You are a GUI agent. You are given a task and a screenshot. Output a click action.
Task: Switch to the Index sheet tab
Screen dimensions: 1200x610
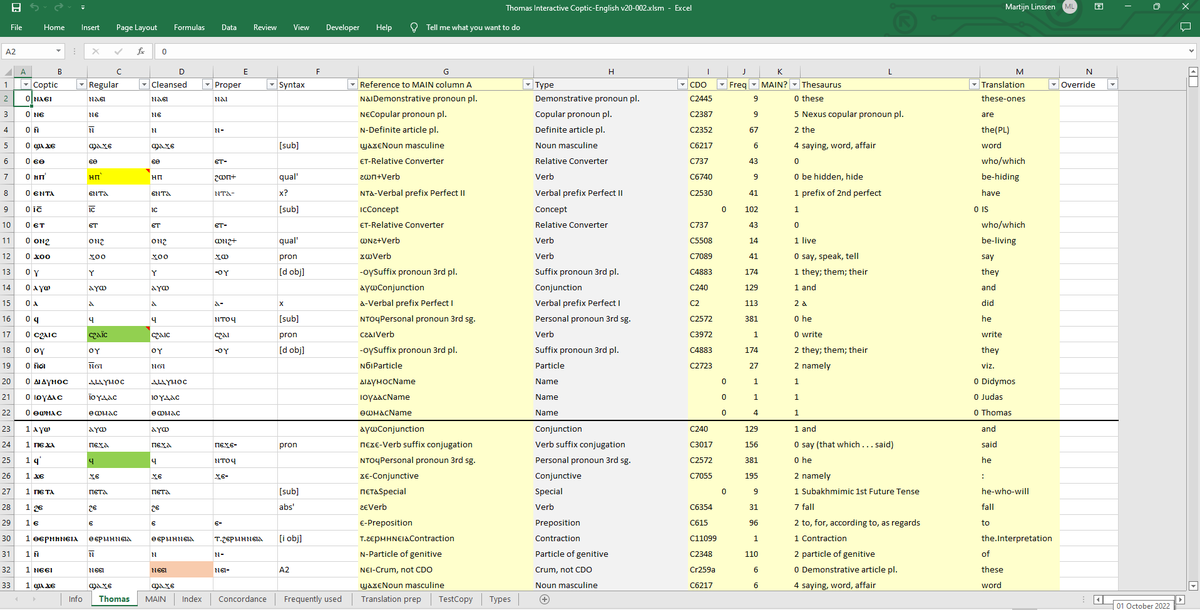[x=192, y=599]
